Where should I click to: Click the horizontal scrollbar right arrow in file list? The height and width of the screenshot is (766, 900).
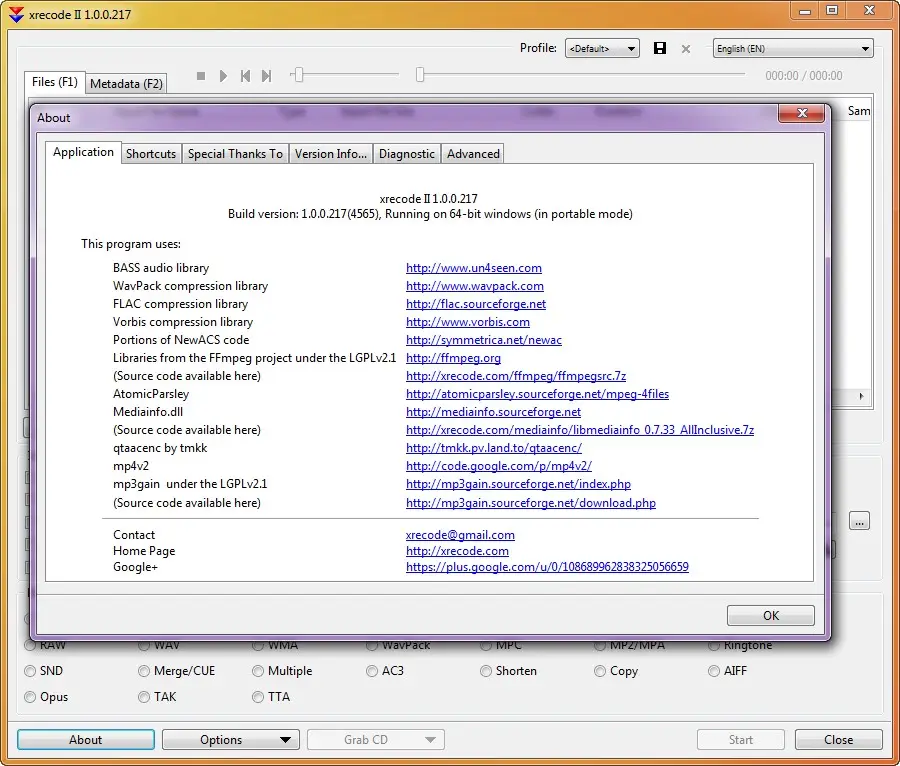click(x=862, y=396)
